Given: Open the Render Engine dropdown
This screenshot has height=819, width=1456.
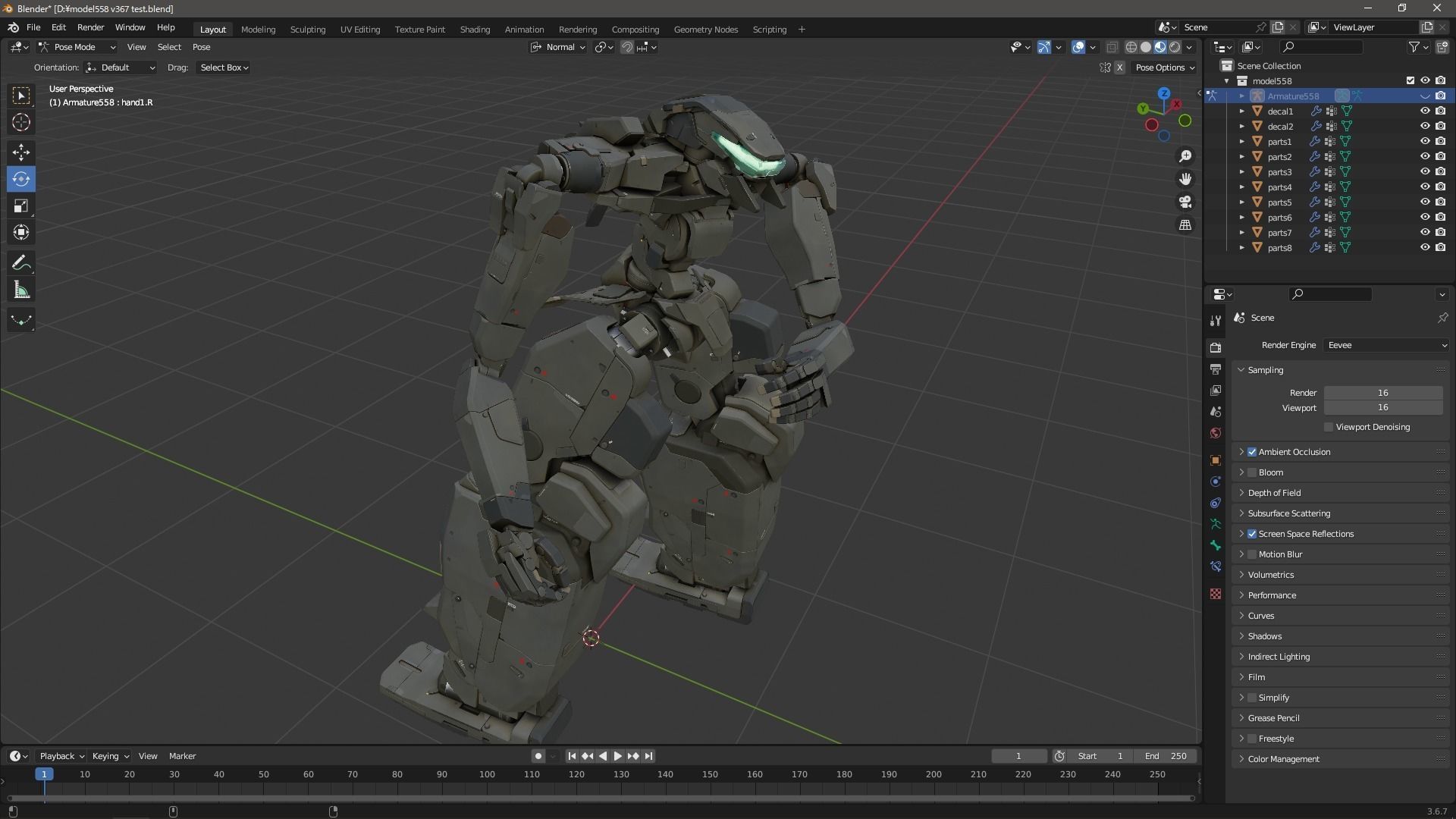Looking at the screenshot, I should click(1386, 345).
